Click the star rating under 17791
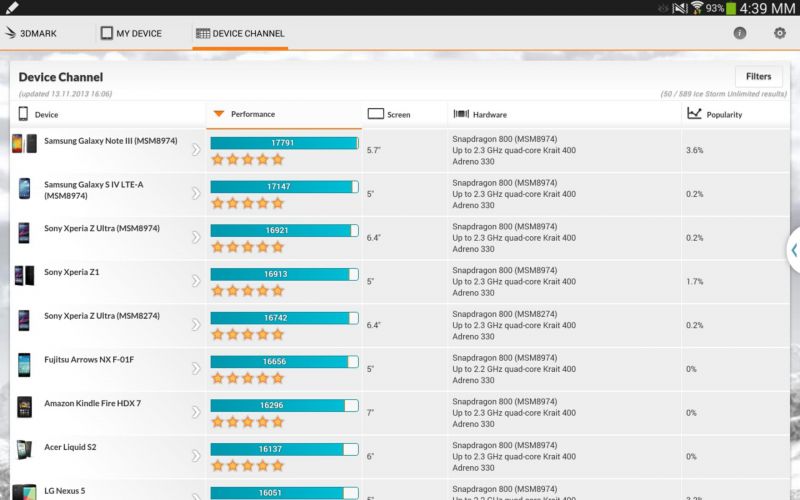 click(x=247, y=160)
